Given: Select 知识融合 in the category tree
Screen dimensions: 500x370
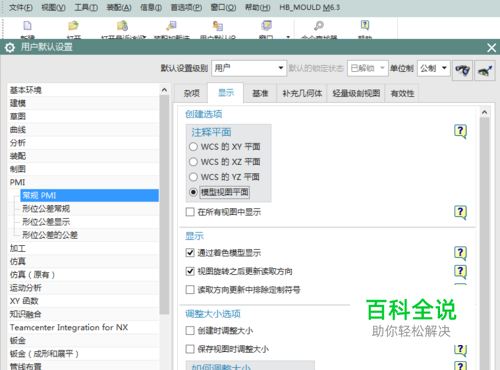Looking at the screenshot, I should click(x=83, y=314).
